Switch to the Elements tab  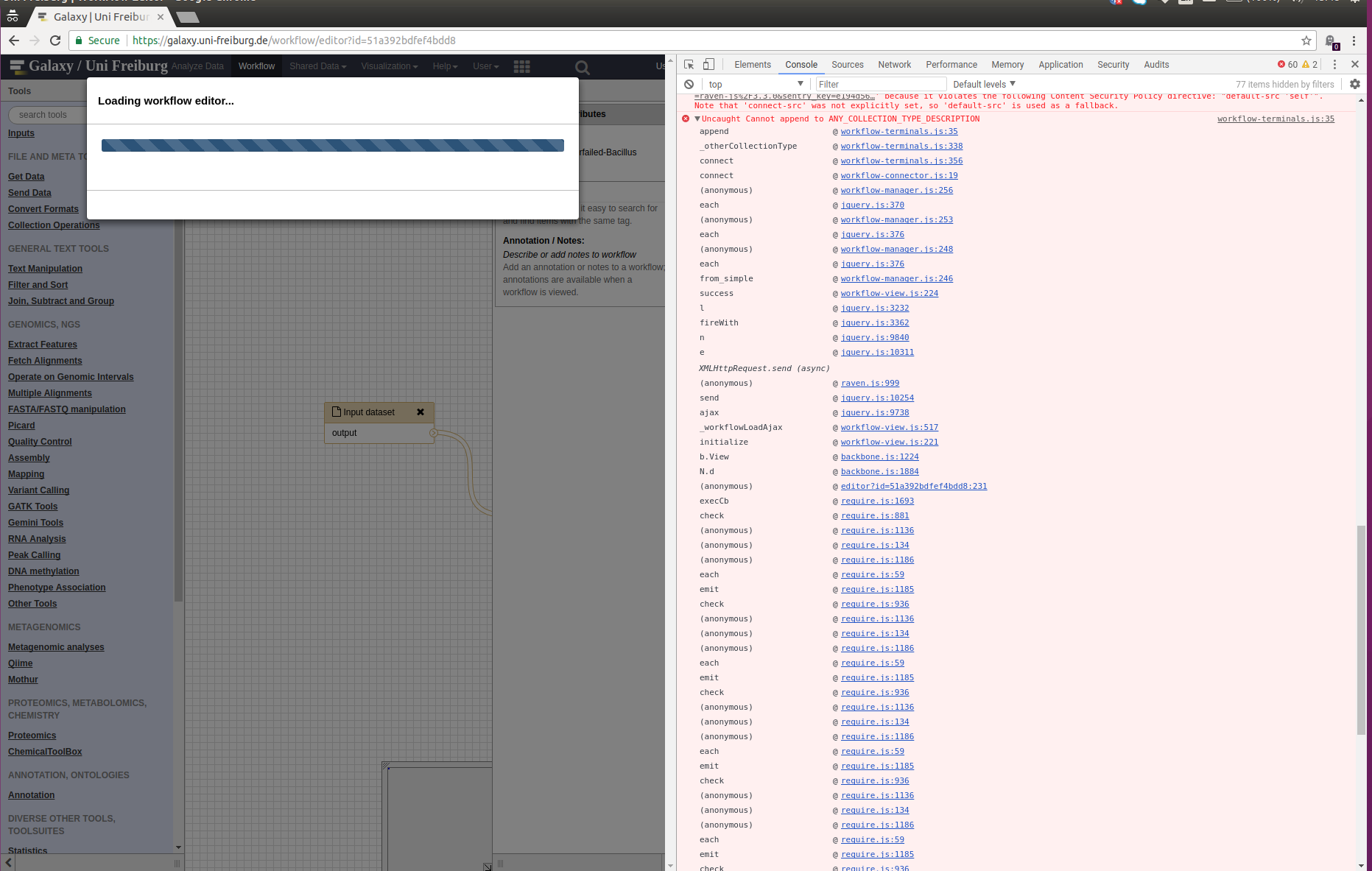753,65
